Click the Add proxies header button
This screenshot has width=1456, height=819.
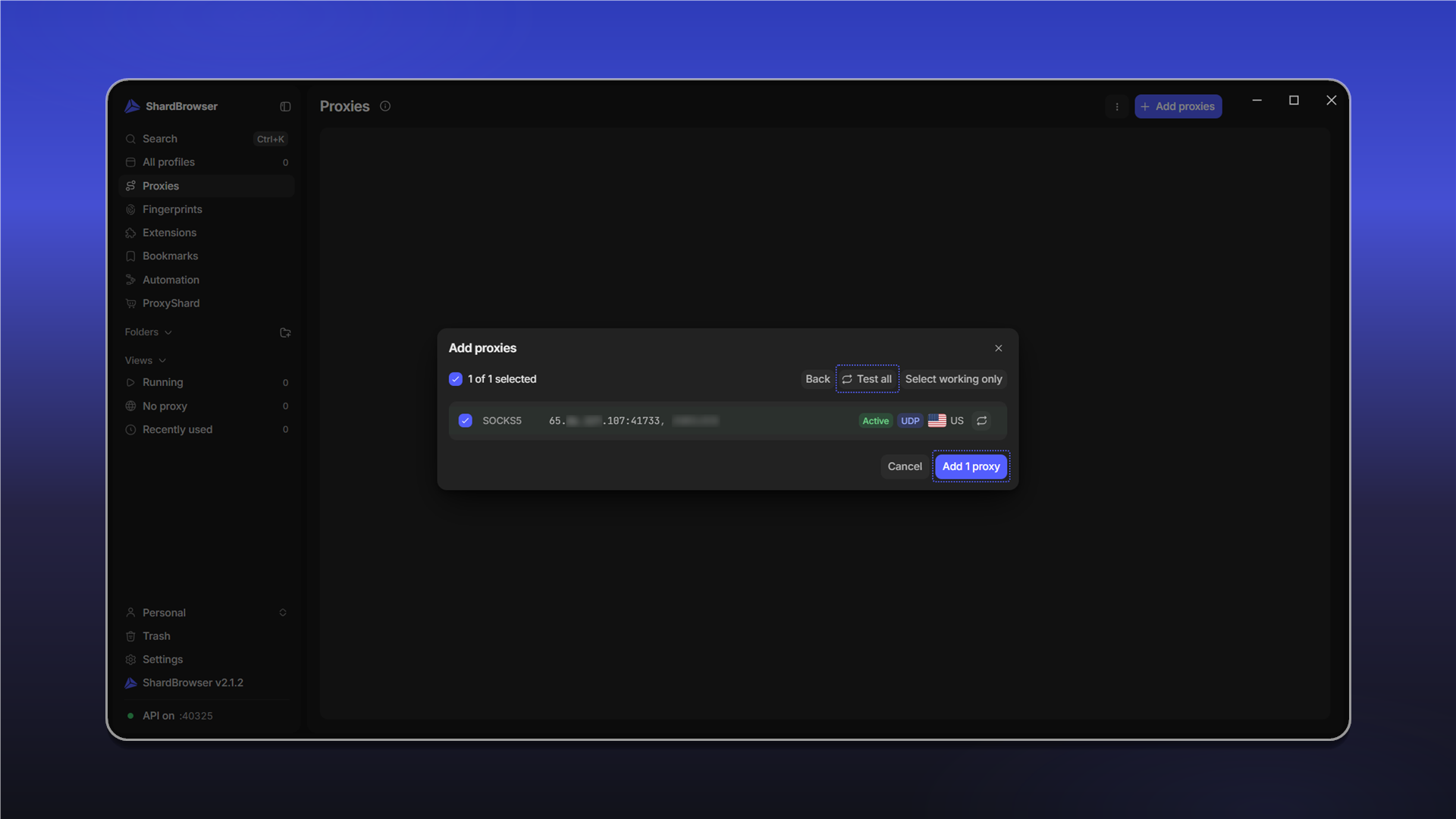[x=1178, y=107]
